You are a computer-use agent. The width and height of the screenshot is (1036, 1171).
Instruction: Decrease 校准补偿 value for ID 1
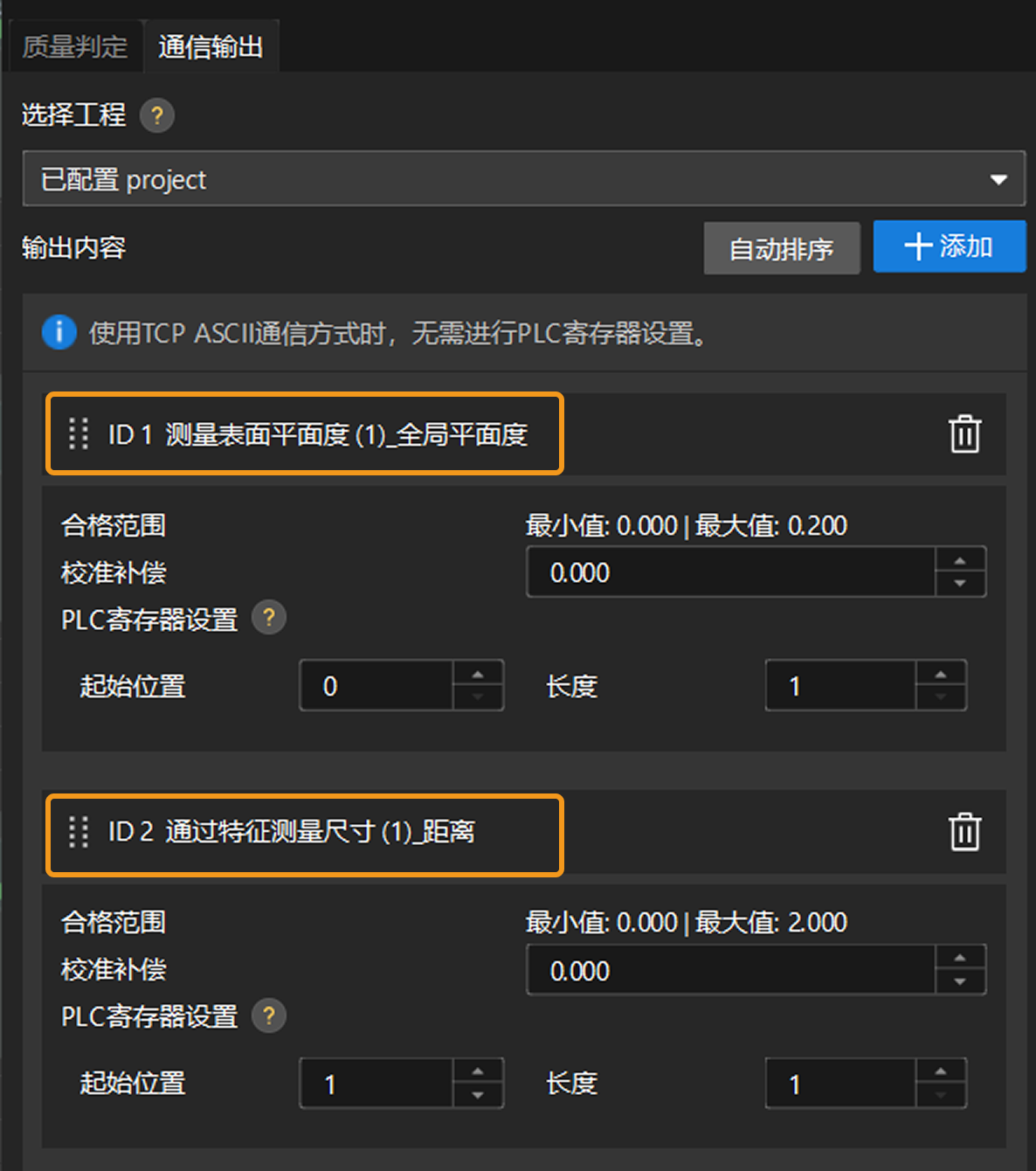point(960,584)
